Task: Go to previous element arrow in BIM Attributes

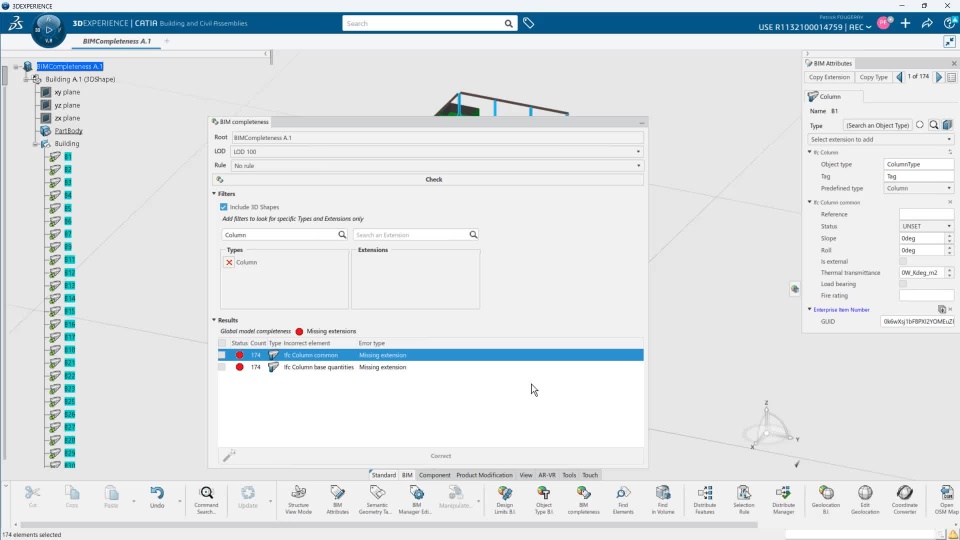Action: (x=899, y=77)
